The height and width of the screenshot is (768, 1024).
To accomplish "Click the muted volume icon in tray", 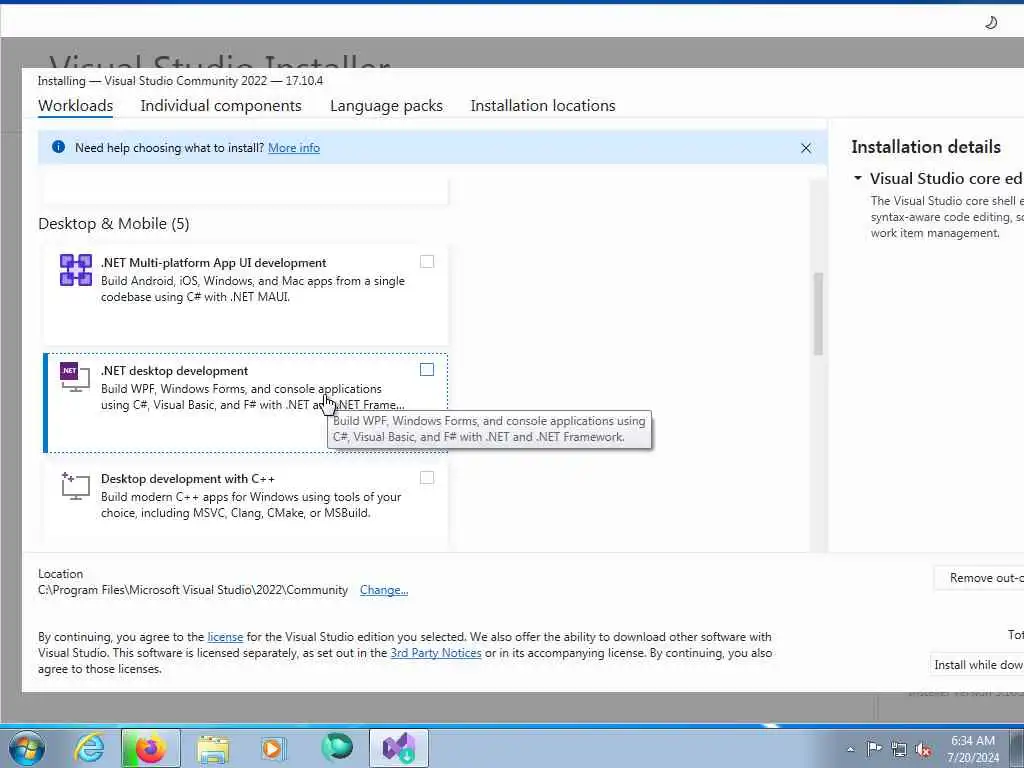I will [x=923, y=749].
